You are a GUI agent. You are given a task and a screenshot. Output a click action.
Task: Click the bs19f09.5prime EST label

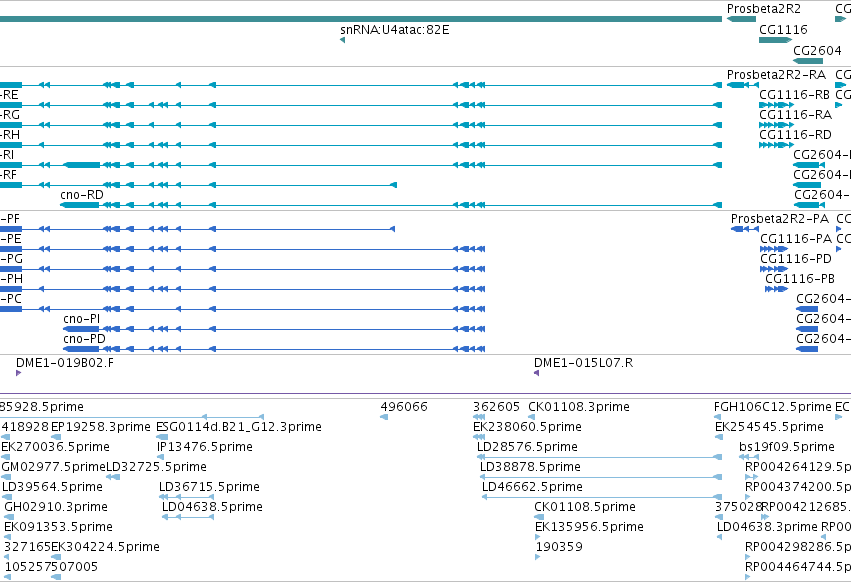click(787, 447)
